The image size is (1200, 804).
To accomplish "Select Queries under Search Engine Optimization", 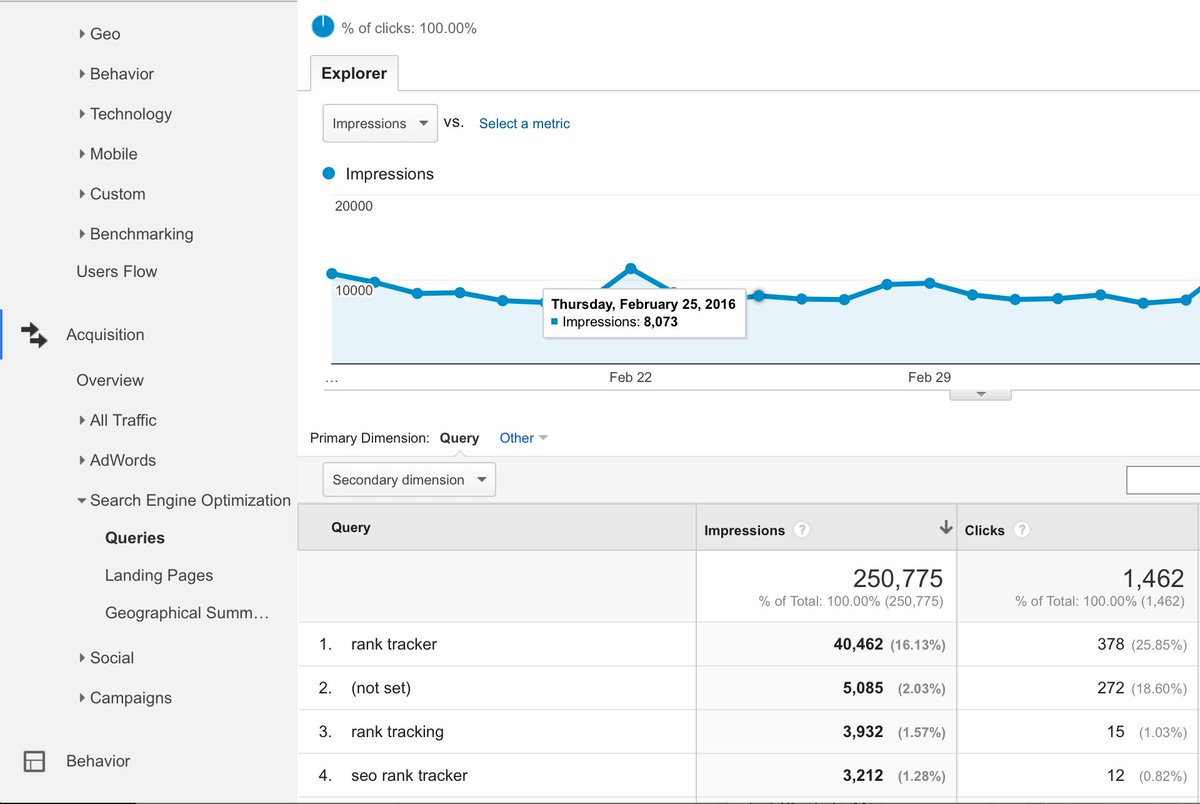I will click(134, 538).
